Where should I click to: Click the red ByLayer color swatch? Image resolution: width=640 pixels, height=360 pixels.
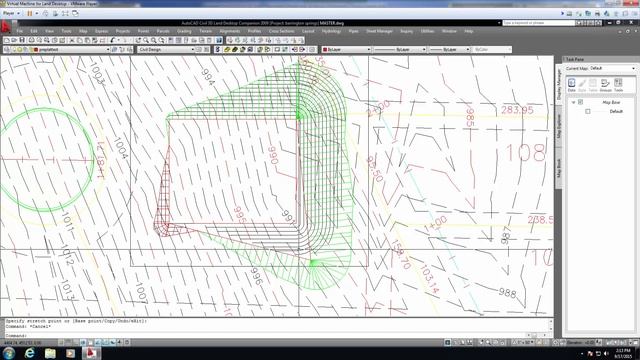[x=325, y=49]
